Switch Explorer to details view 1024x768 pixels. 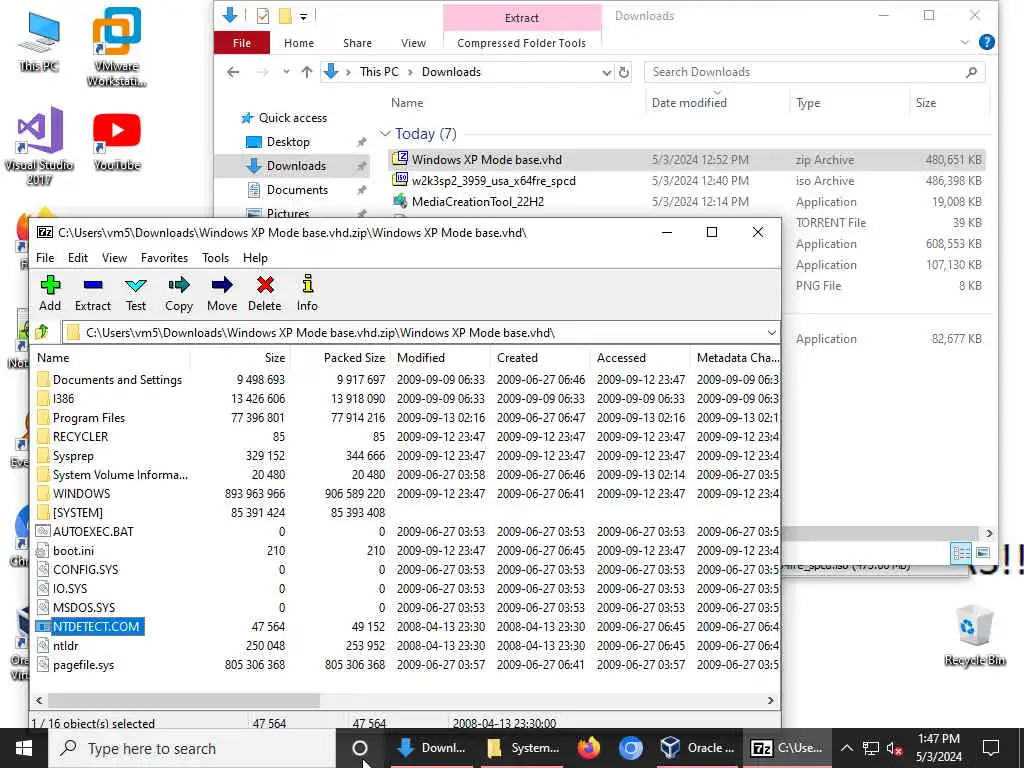click(961, 553)
